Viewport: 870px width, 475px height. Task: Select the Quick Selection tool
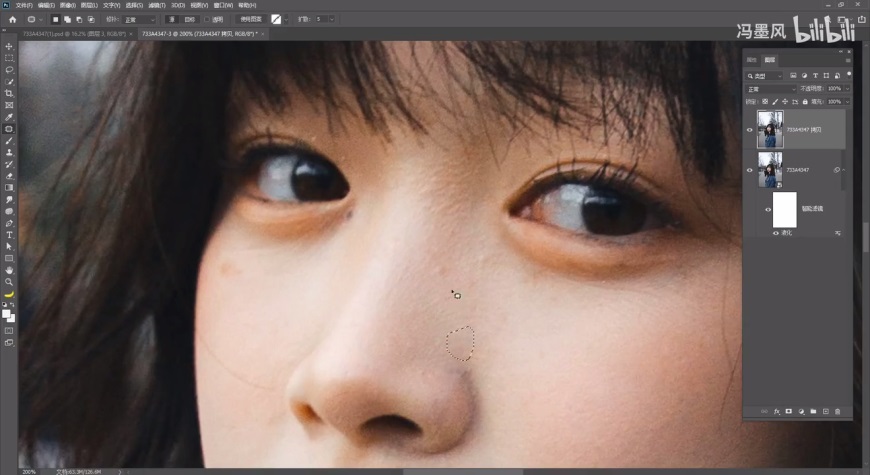pos(9,82)
